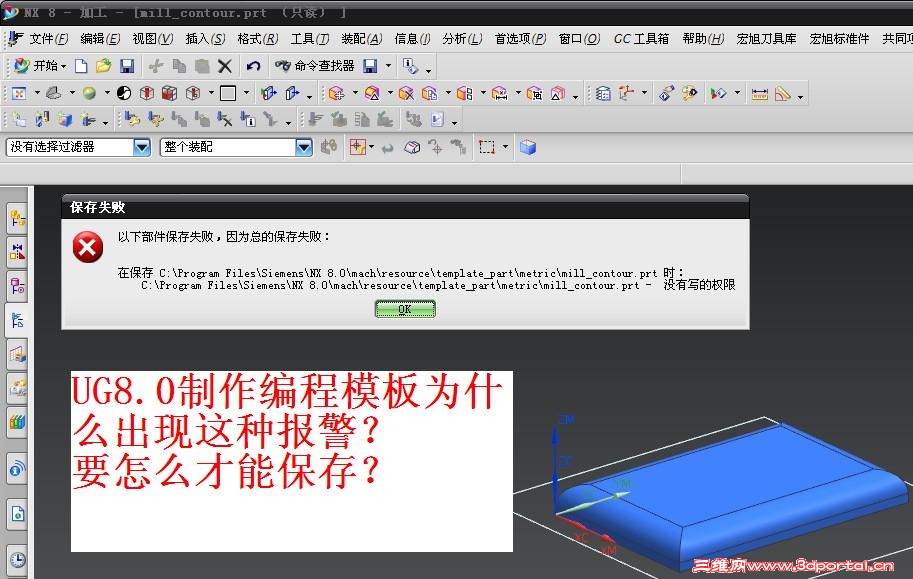
Task: Open the sidebar grid and blue cube tab
Action: click(x=17, y=355)
